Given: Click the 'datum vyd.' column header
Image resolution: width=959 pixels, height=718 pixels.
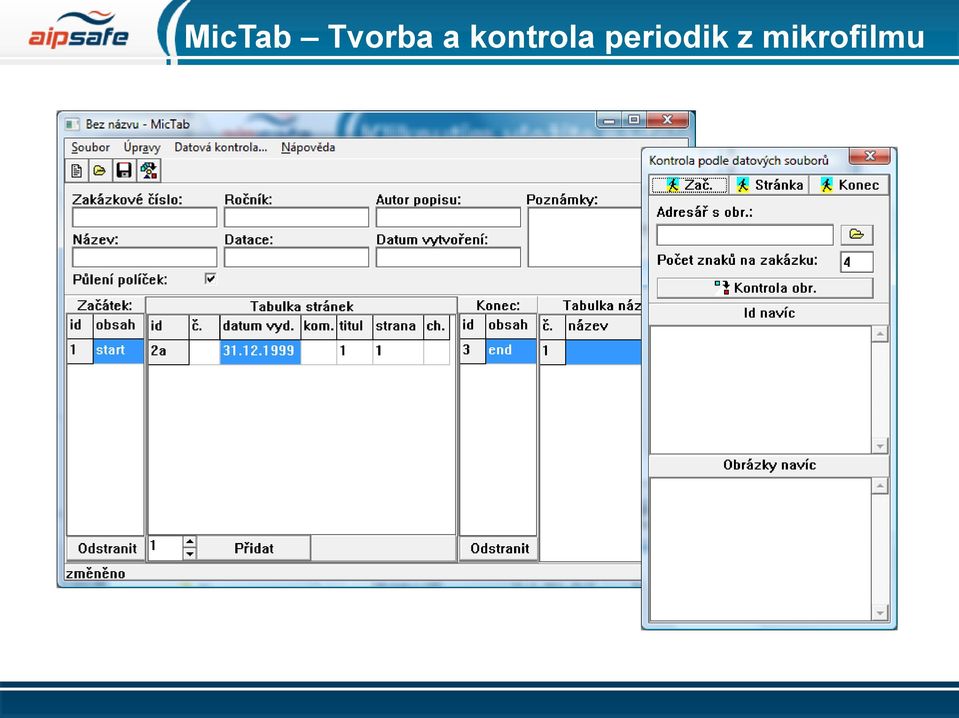Looking at the screenshot, I should (260, 327).
